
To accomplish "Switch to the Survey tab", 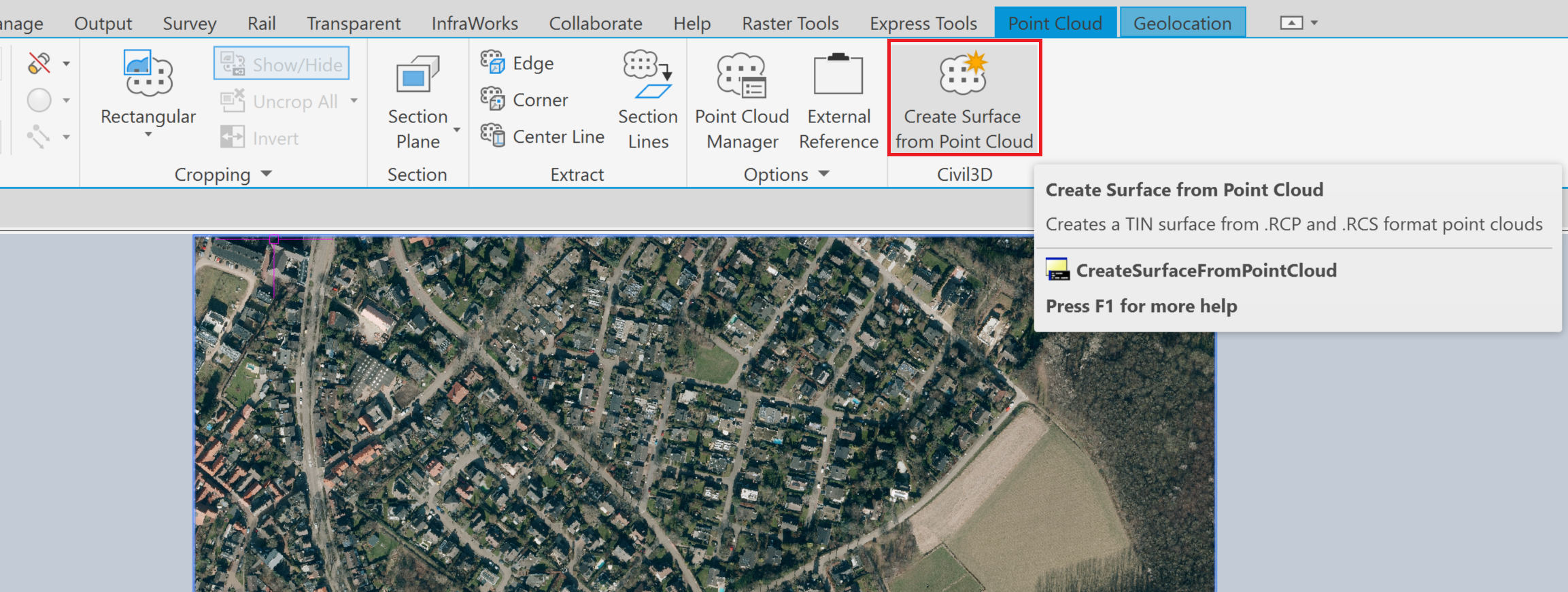I will point(189,23).
